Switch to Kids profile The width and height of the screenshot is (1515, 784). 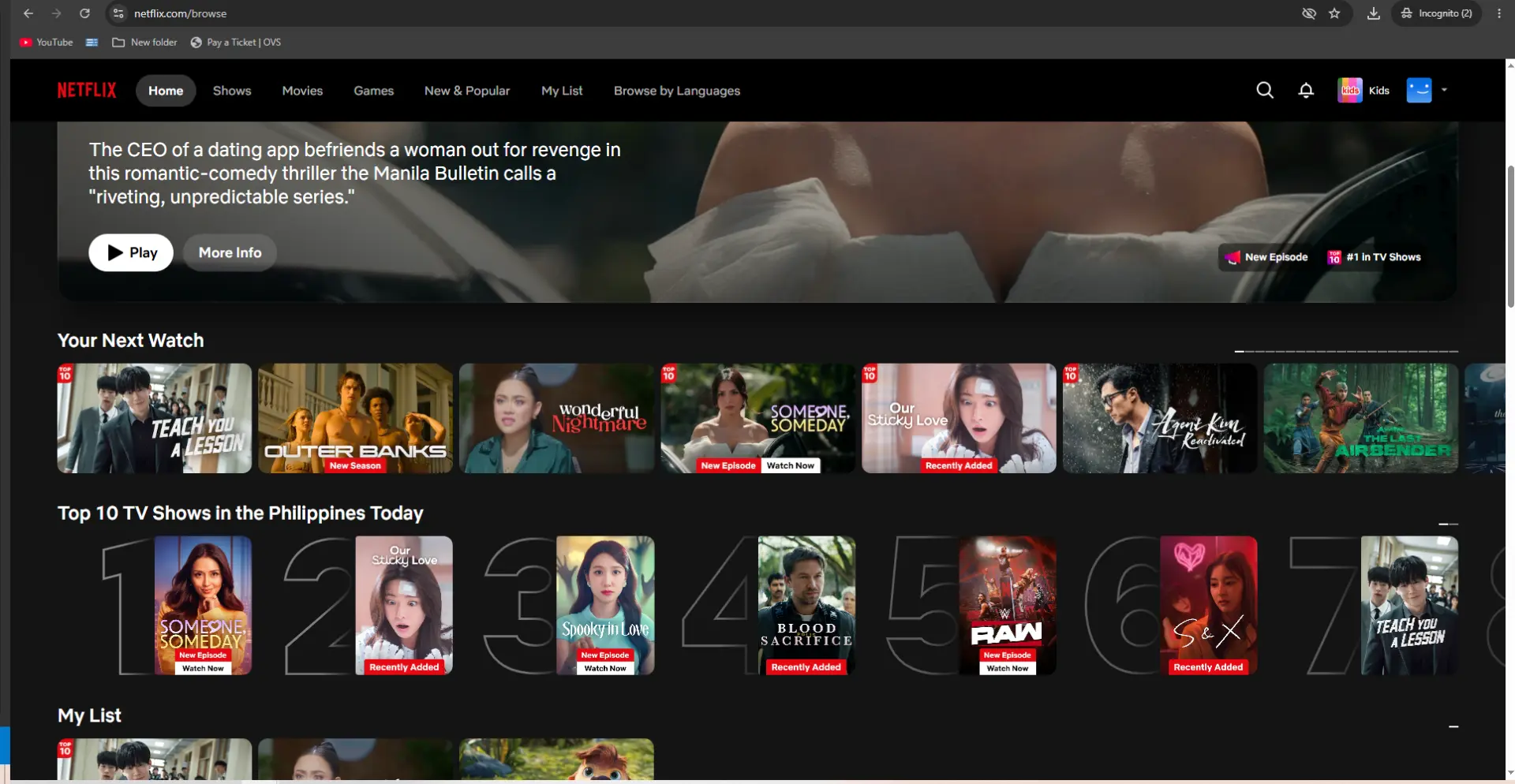coord(1363,91)
